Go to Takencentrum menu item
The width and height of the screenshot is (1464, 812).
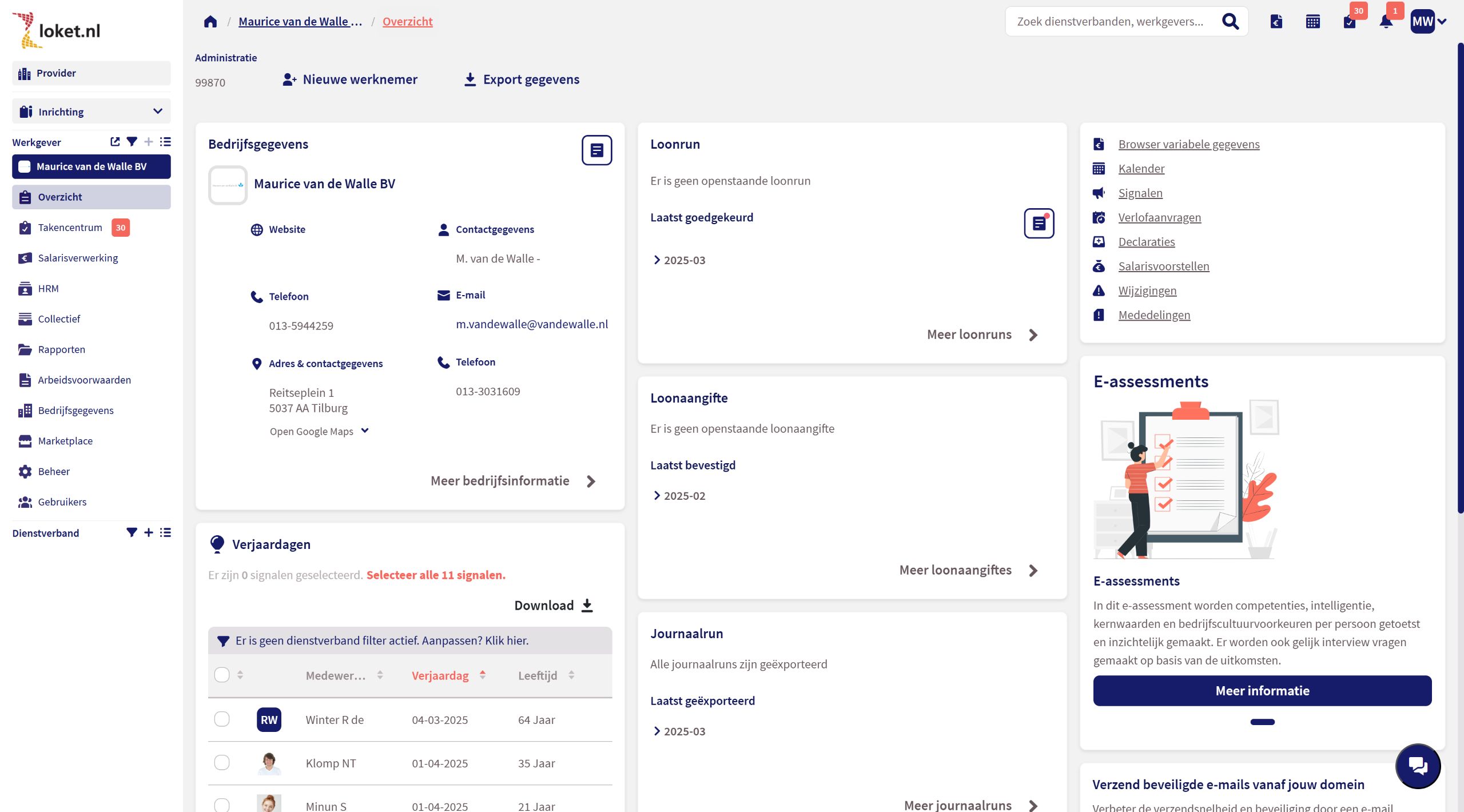pyautogui.click(x=70, y=228)
